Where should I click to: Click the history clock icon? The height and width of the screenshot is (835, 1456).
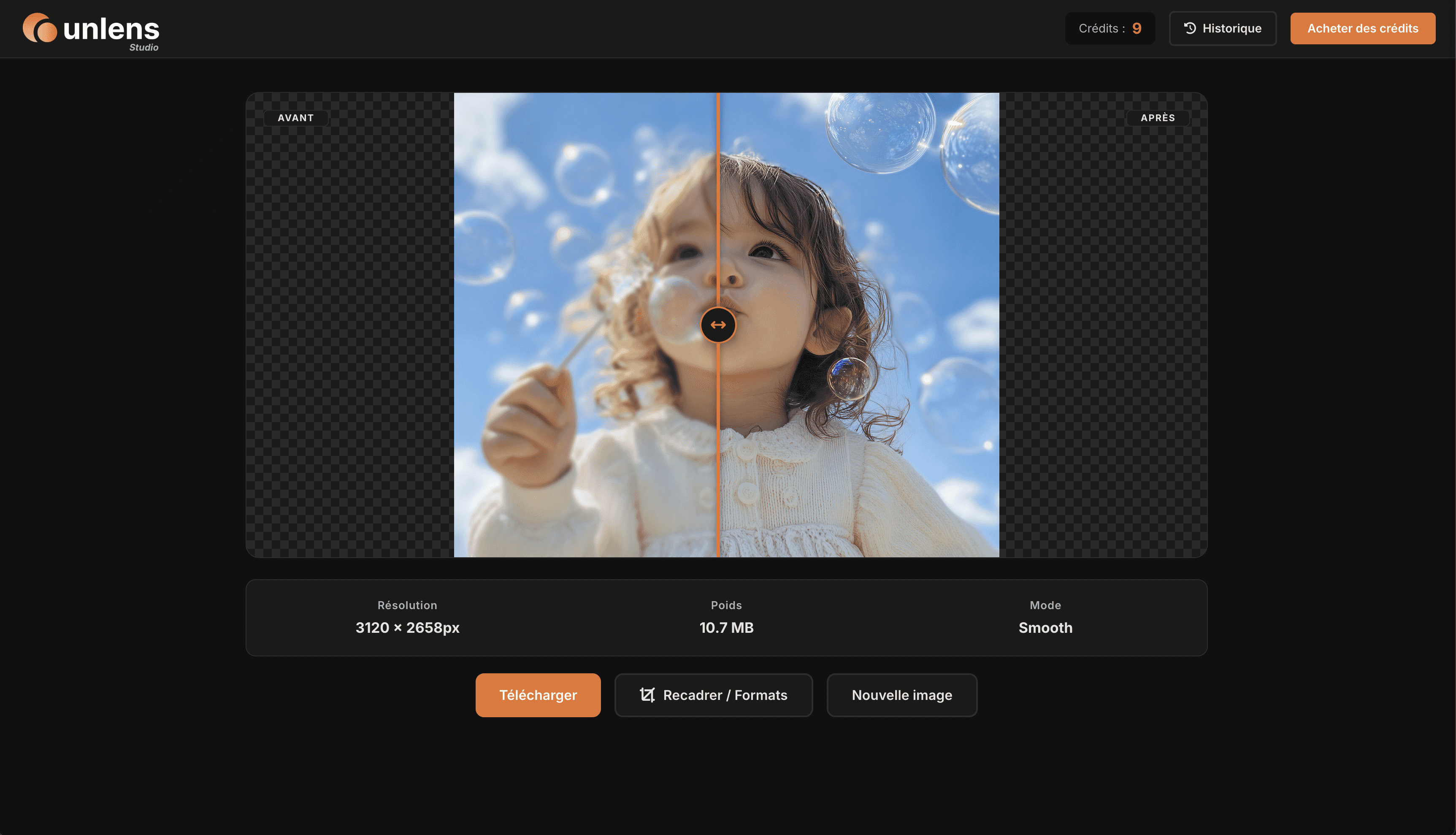[x=1190, y=28]
